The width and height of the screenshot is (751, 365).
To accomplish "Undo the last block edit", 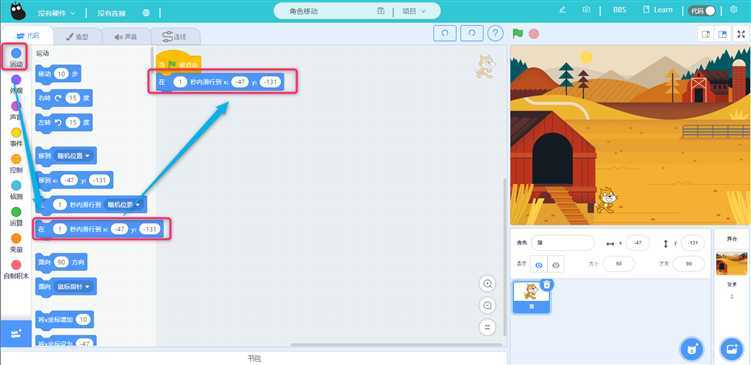I will (444, 34).
